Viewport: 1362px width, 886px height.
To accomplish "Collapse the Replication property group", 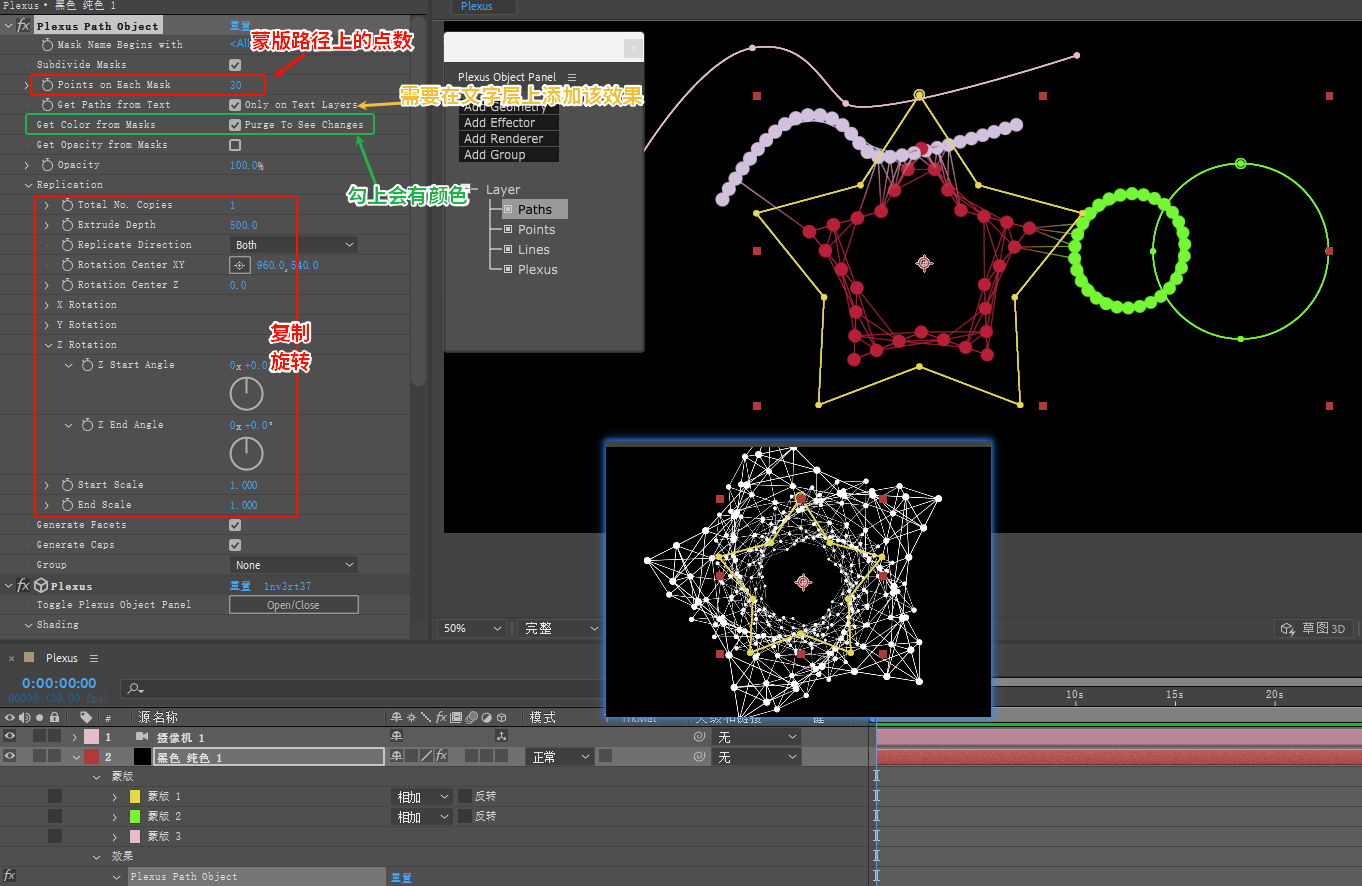I will [28, 185].
